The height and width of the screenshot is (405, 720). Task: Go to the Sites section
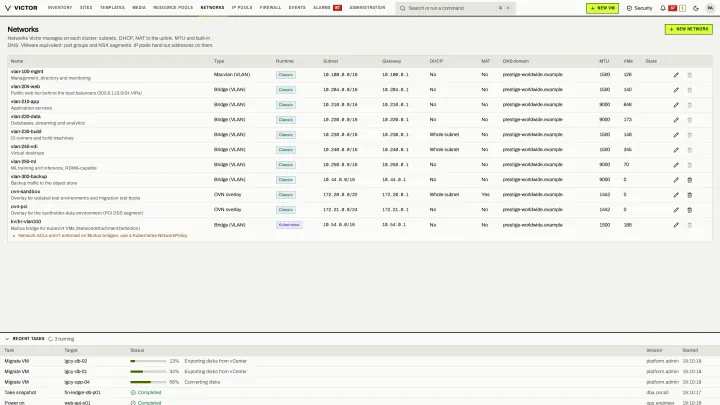click(86, 8)
